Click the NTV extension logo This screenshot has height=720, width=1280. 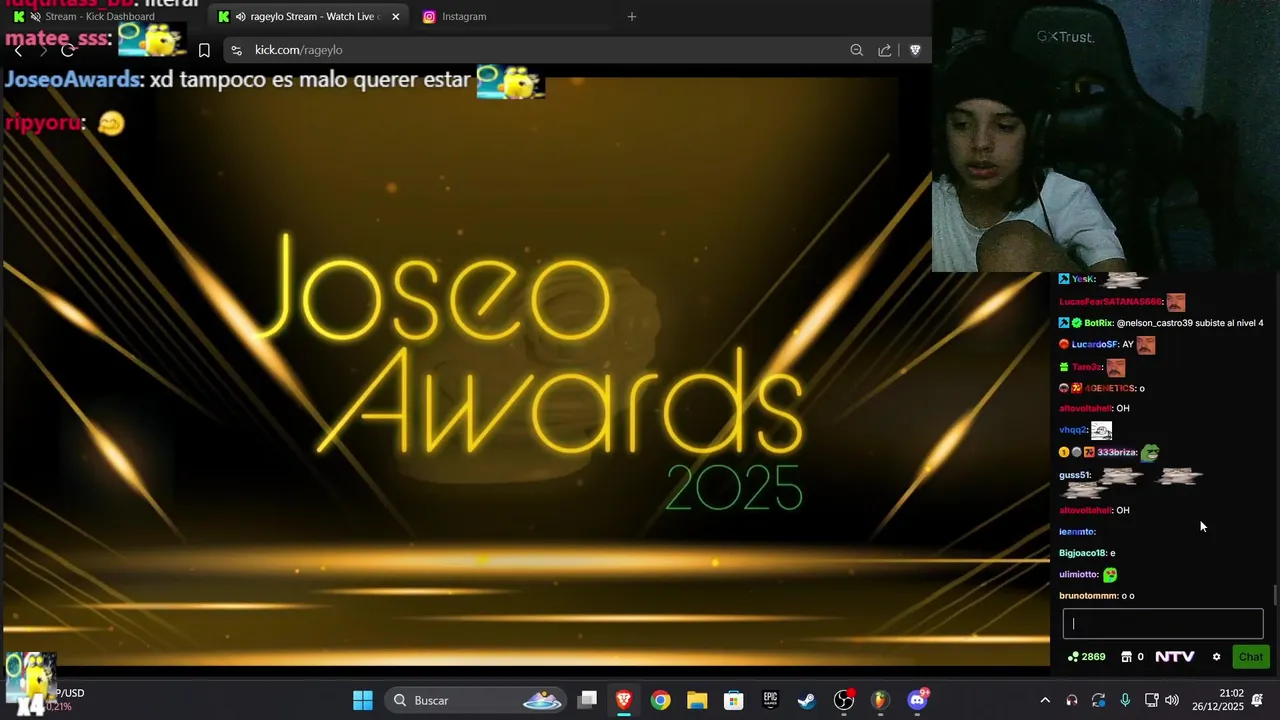click(x=1175, y=657)
